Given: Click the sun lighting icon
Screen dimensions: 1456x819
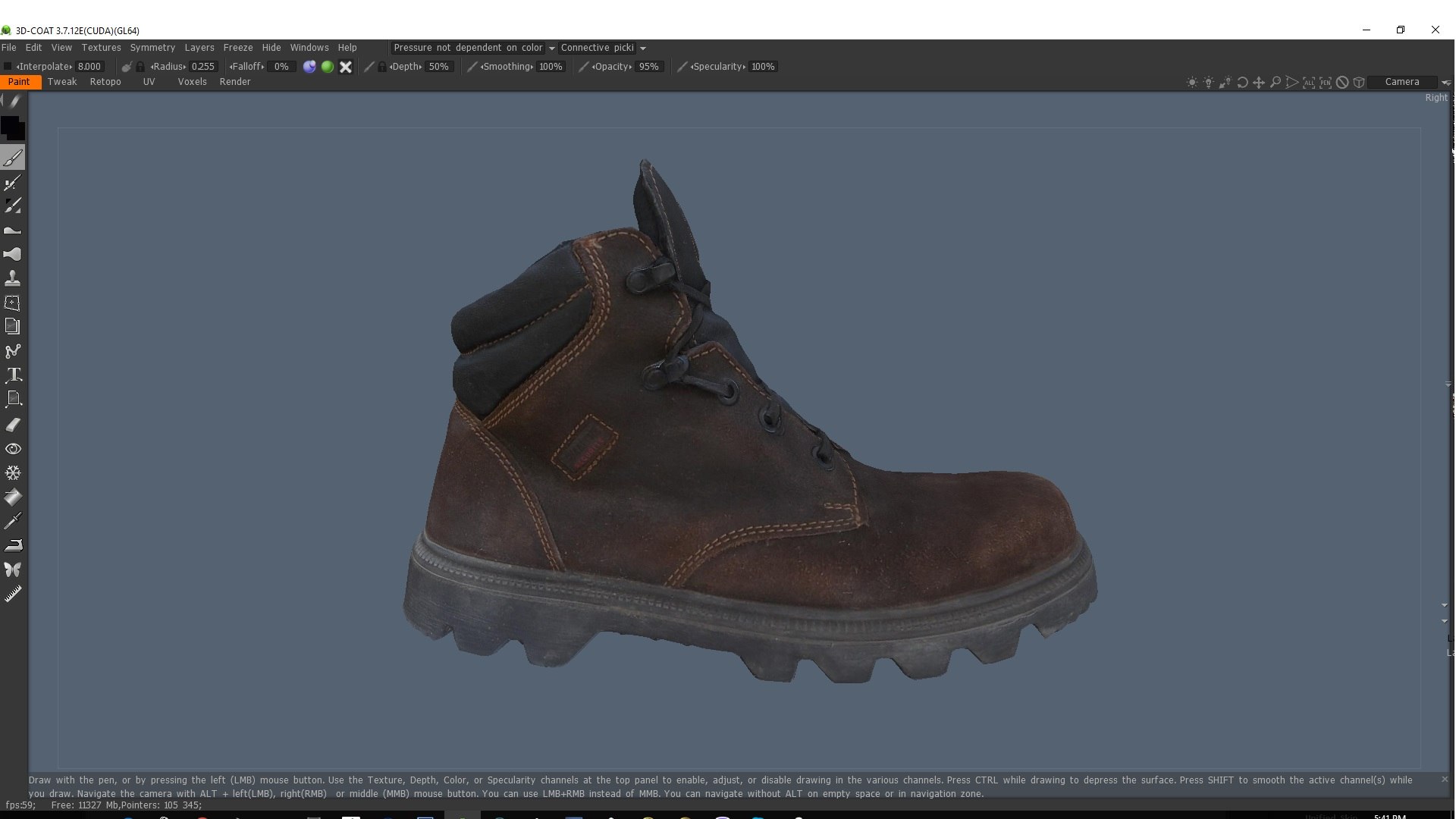Looking at the screenshot, I should 1192,82.
